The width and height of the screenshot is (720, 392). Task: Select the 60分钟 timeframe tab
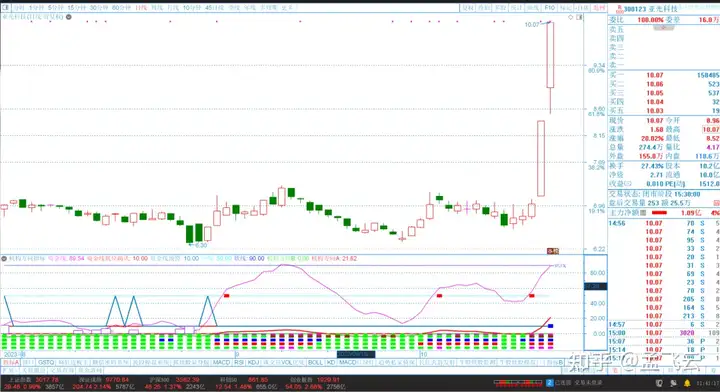click(121, 8)
